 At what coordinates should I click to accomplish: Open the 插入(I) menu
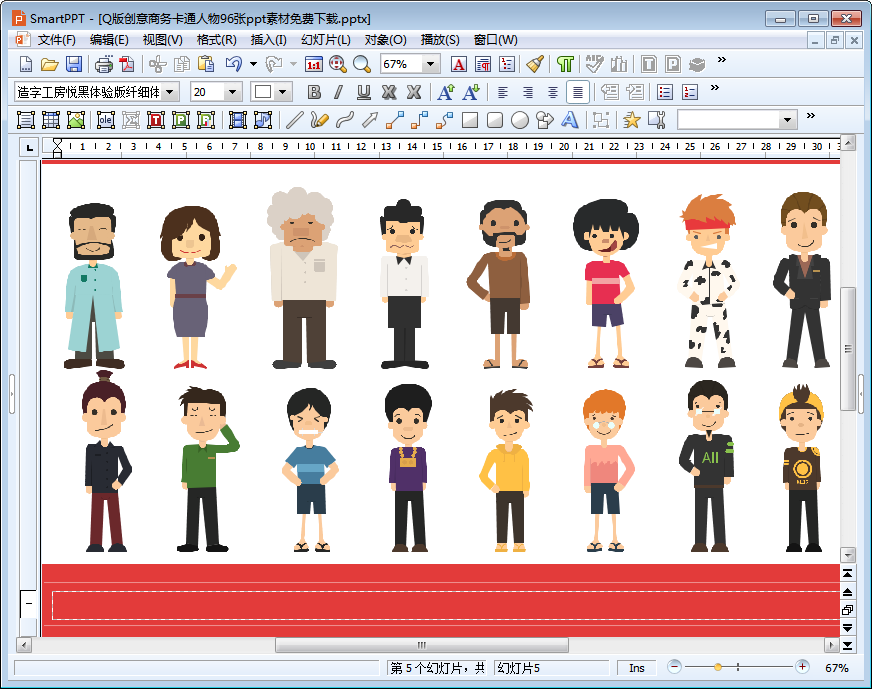[268, 40]
